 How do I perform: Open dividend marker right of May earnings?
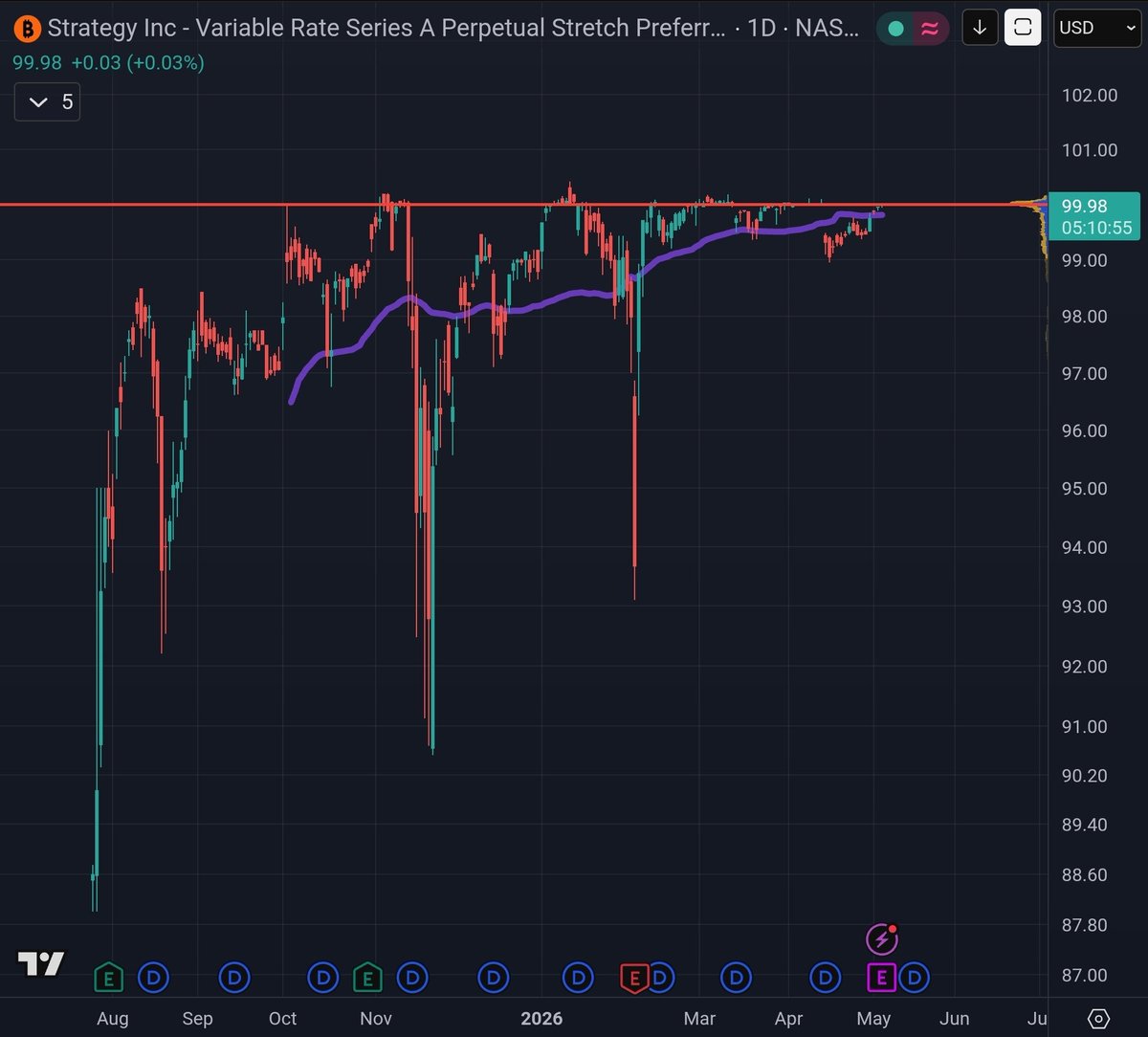[914, 977]
